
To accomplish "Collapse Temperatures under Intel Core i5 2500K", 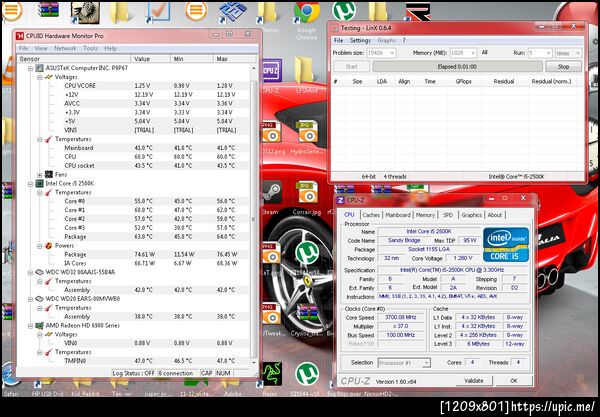I will click(40, 192).
